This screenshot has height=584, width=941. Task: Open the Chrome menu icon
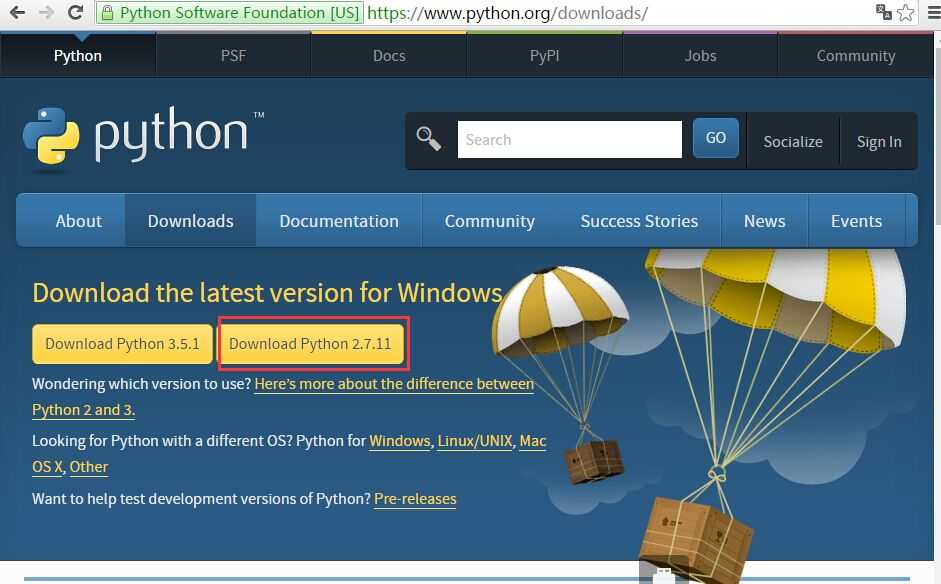click(x=934, y=12)
